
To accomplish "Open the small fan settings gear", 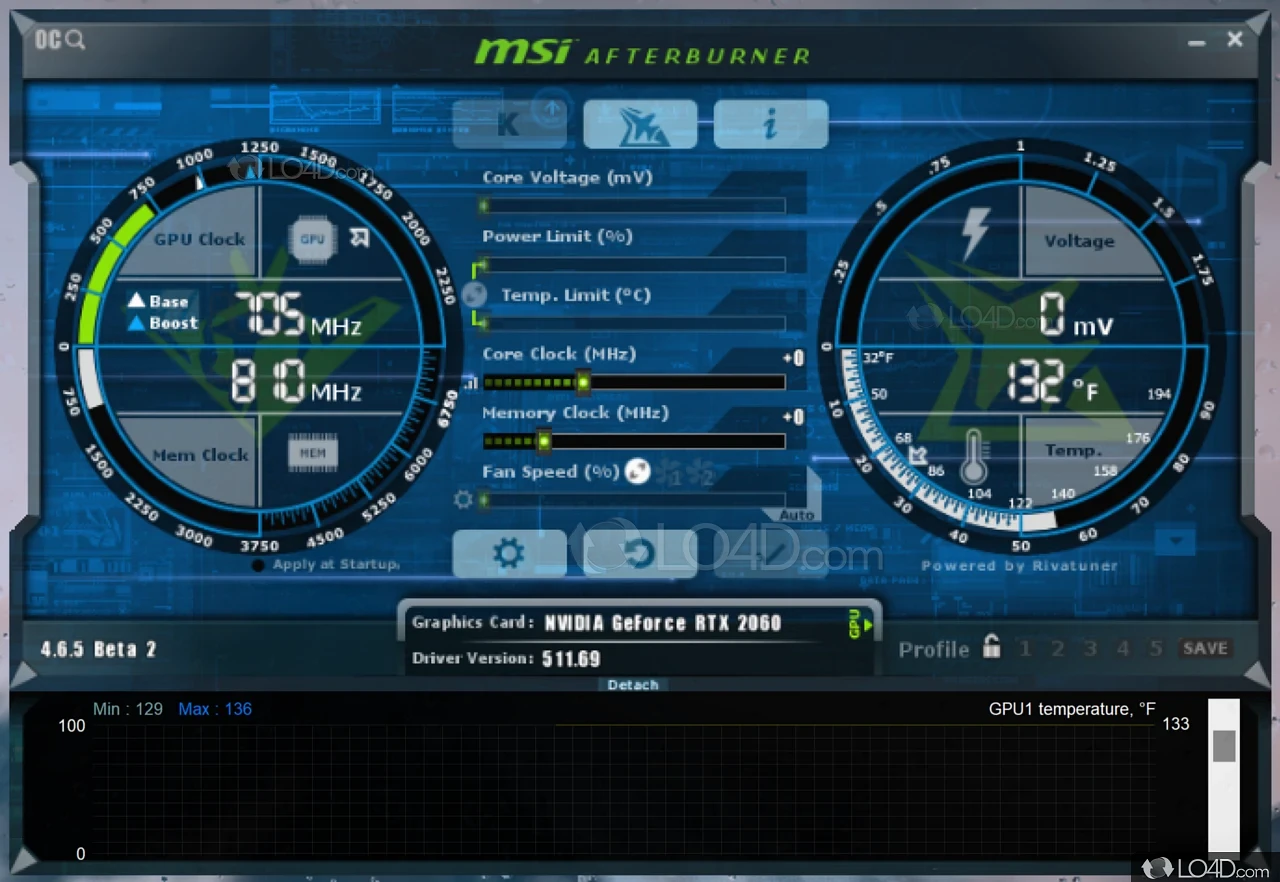I will (463, 499).
